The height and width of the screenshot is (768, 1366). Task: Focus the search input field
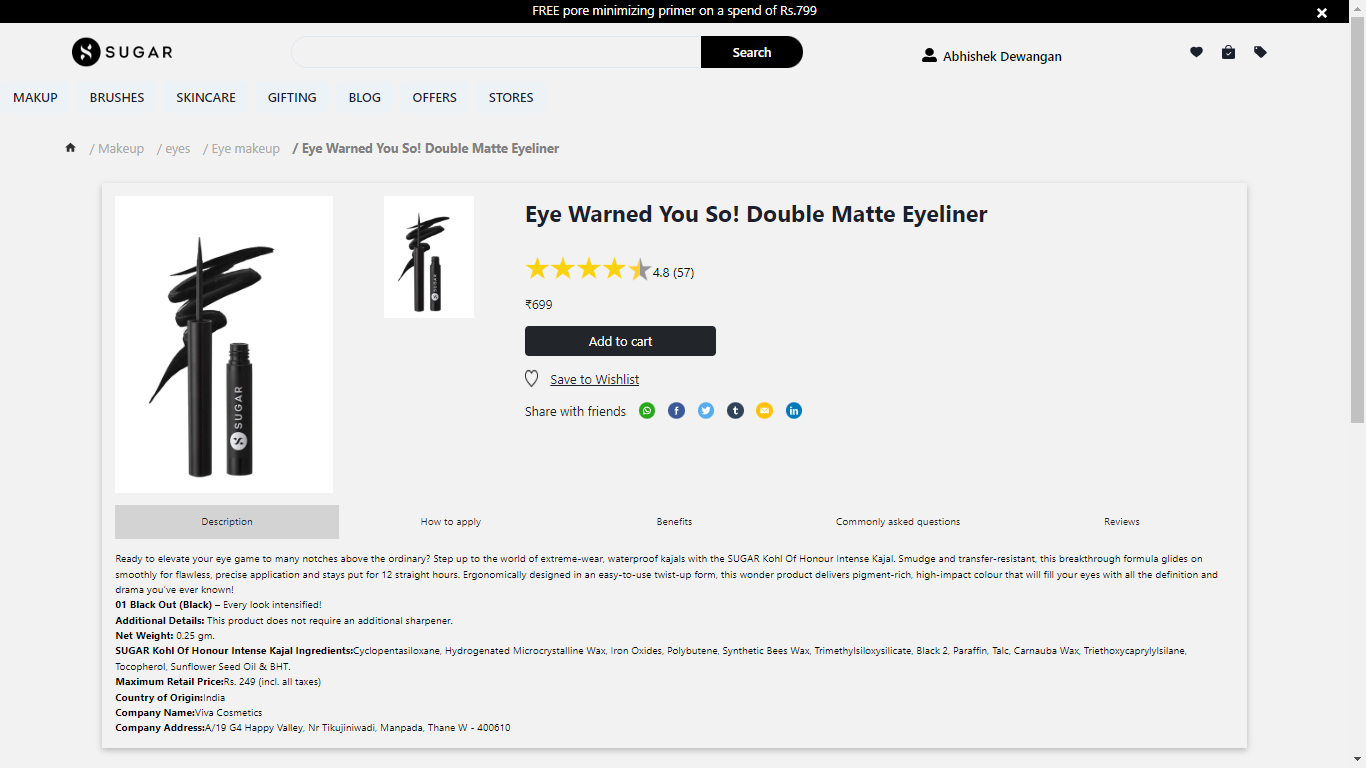496,52
